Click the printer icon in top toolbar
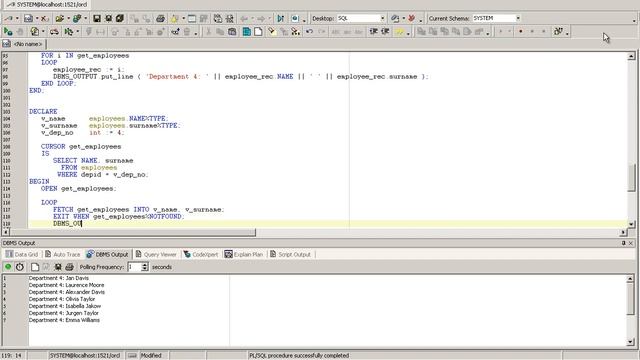640x360 pixels. (x=160, y=18)
